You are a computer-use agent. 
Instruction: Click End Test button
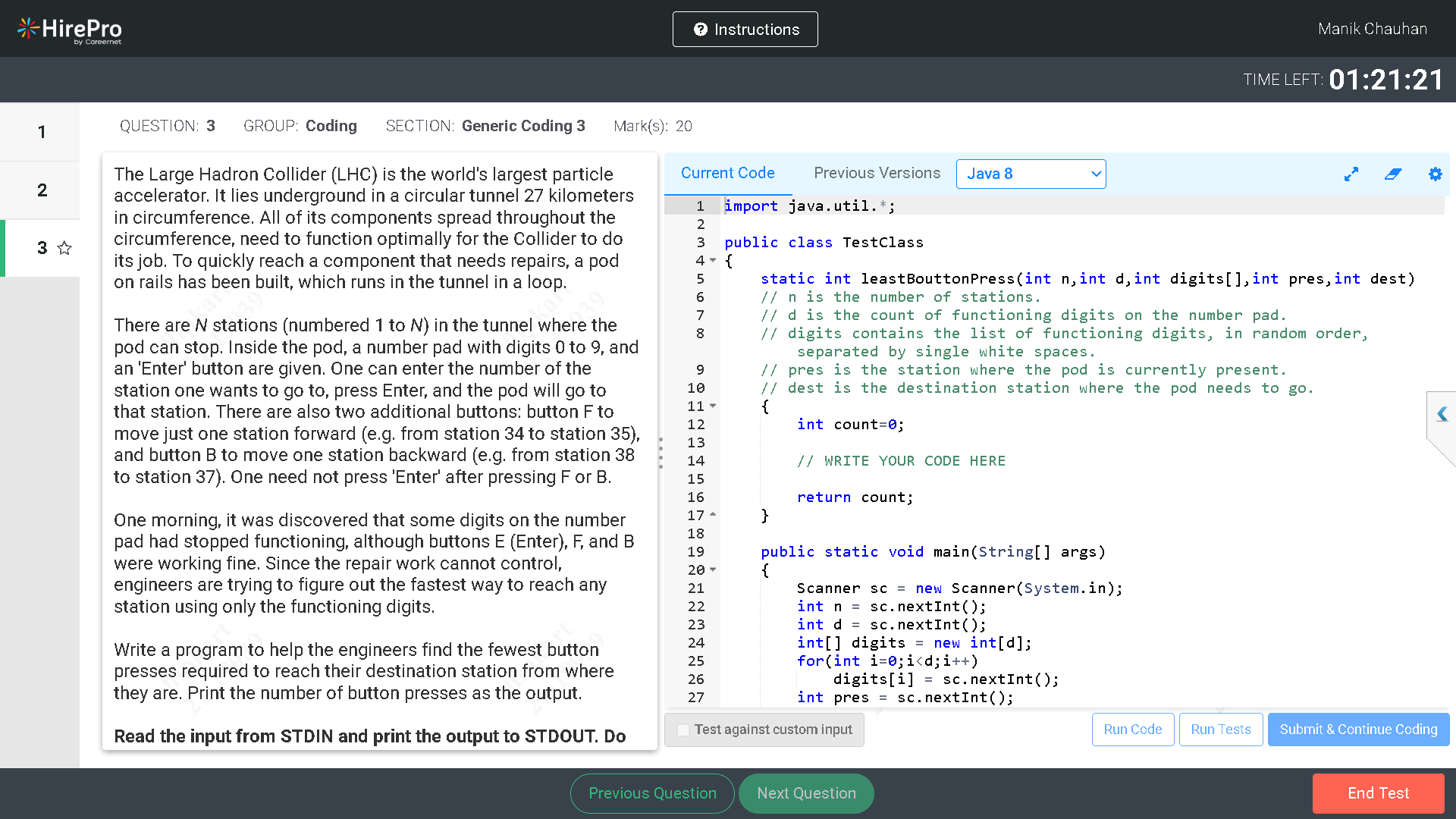[x=1378, y=793]
